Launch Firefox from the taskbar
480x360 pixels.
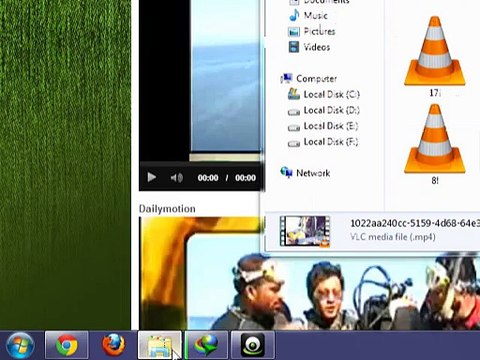click(113, 345)
